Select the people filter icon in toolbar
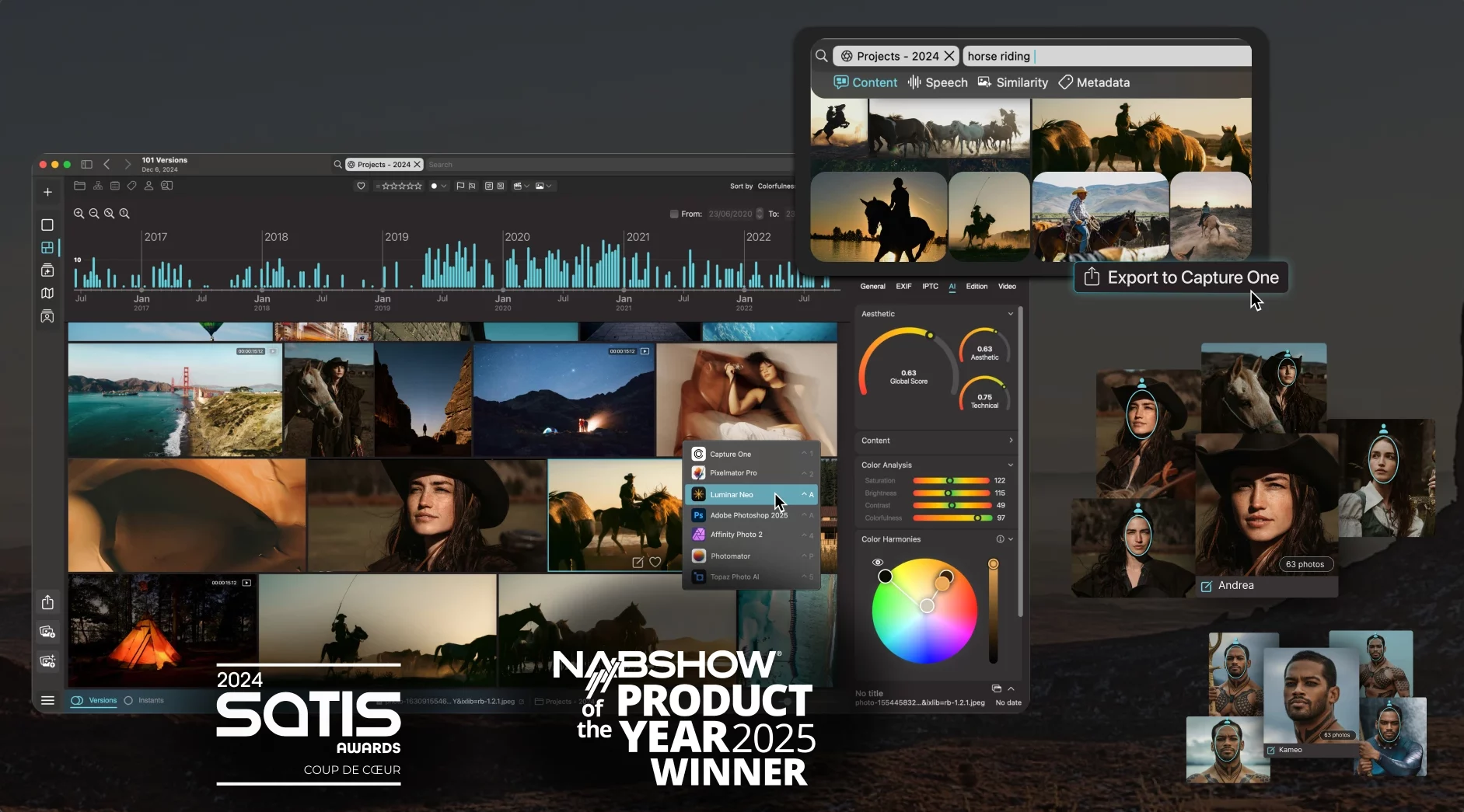The height and width of the screenshot is (812, 1464). (148, 186)
